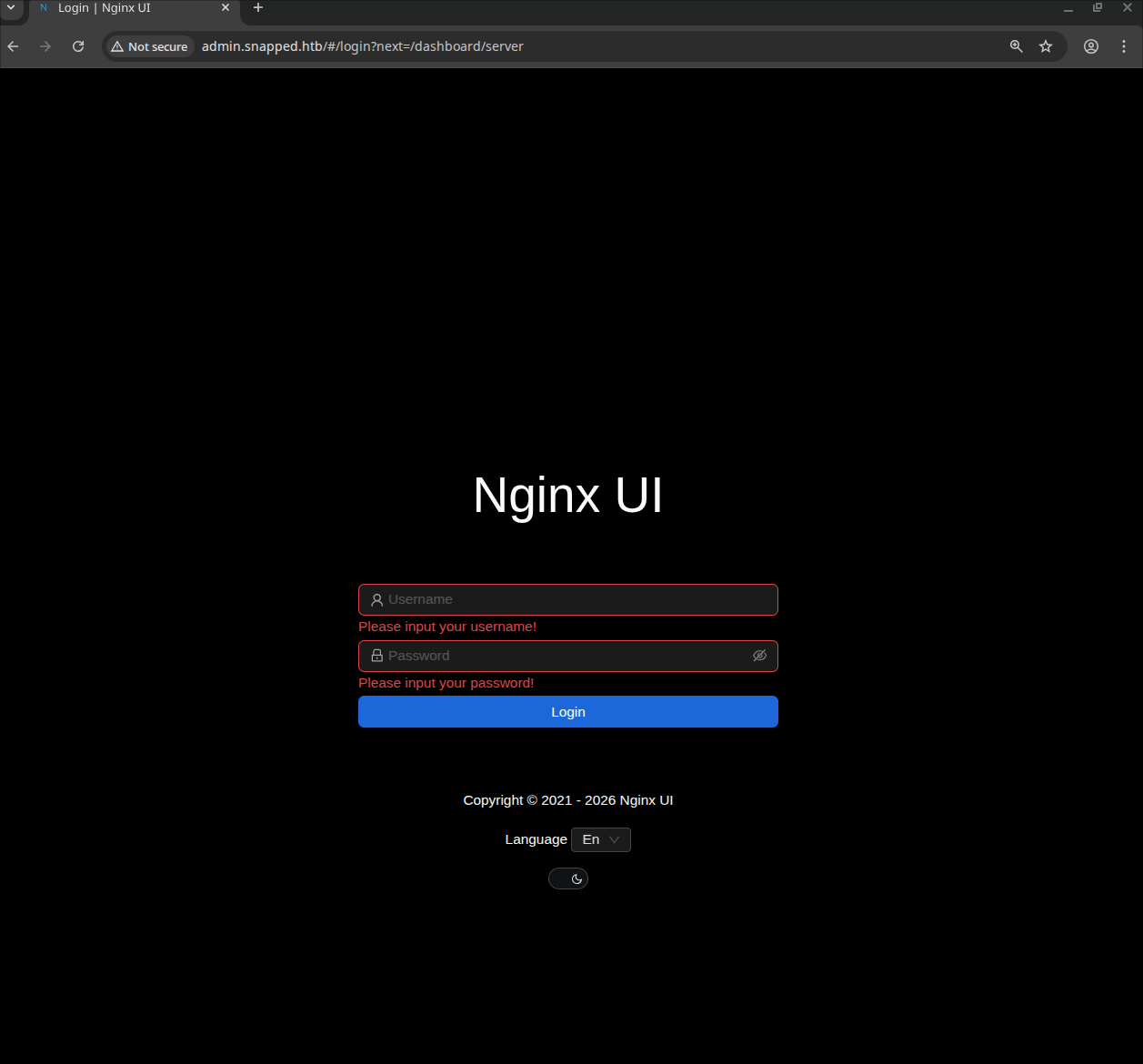Reload the page with refresh icon
This screenshot has width=1143, height=1064.
coord(78,46)
